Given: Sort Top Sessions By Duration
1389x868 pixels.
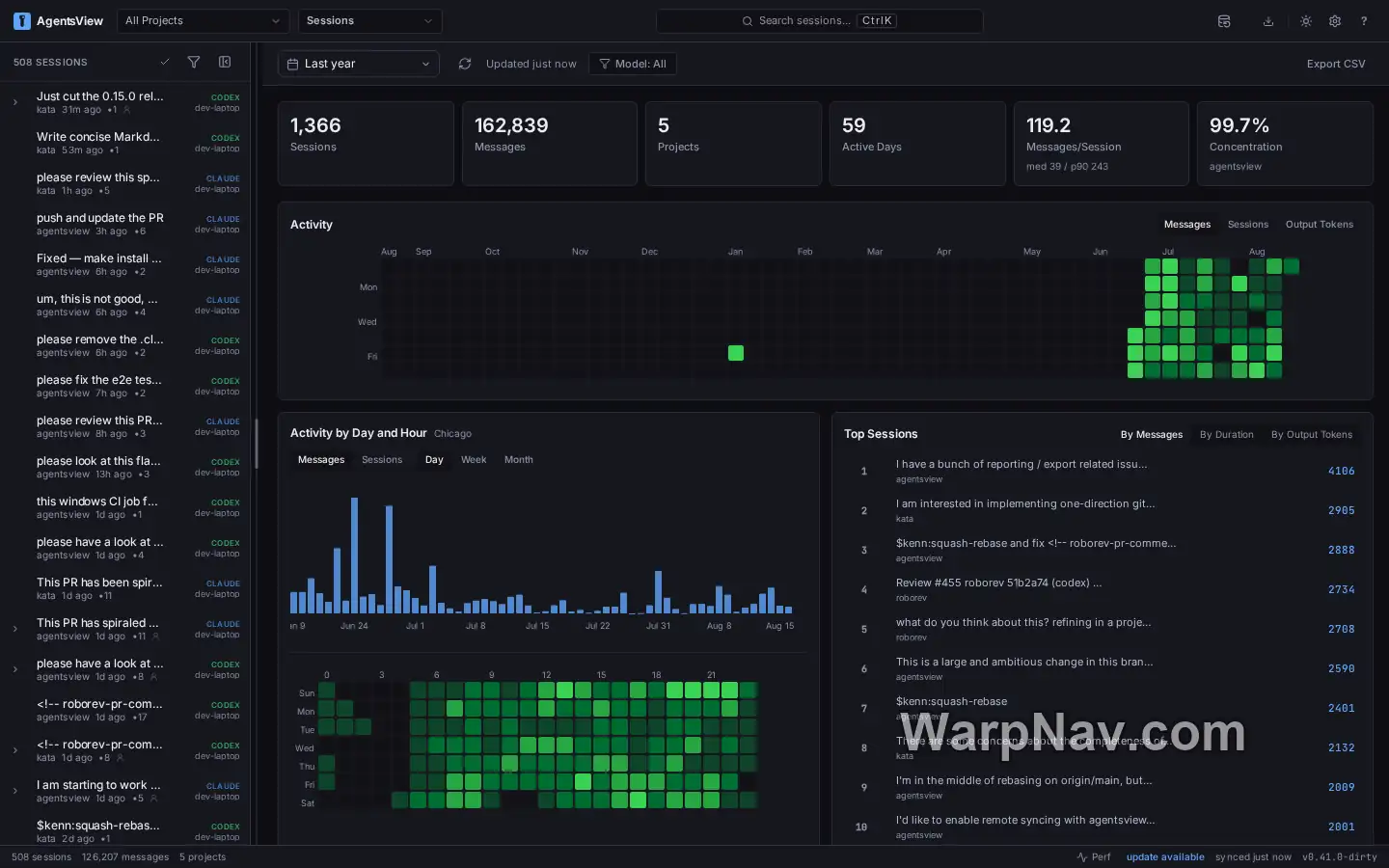Looking at the screenshot, I should click(x=1227, y=435).
